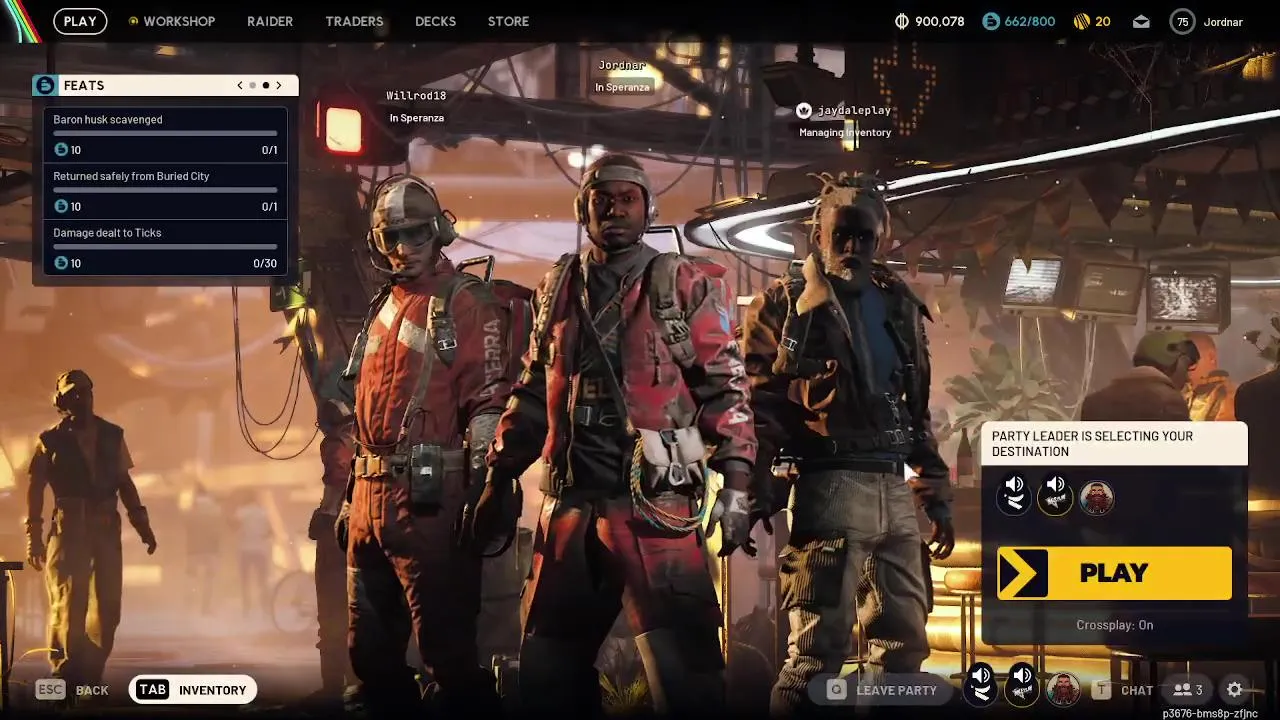
Task: Click the Feats panel title
Action: pos(84,85)
